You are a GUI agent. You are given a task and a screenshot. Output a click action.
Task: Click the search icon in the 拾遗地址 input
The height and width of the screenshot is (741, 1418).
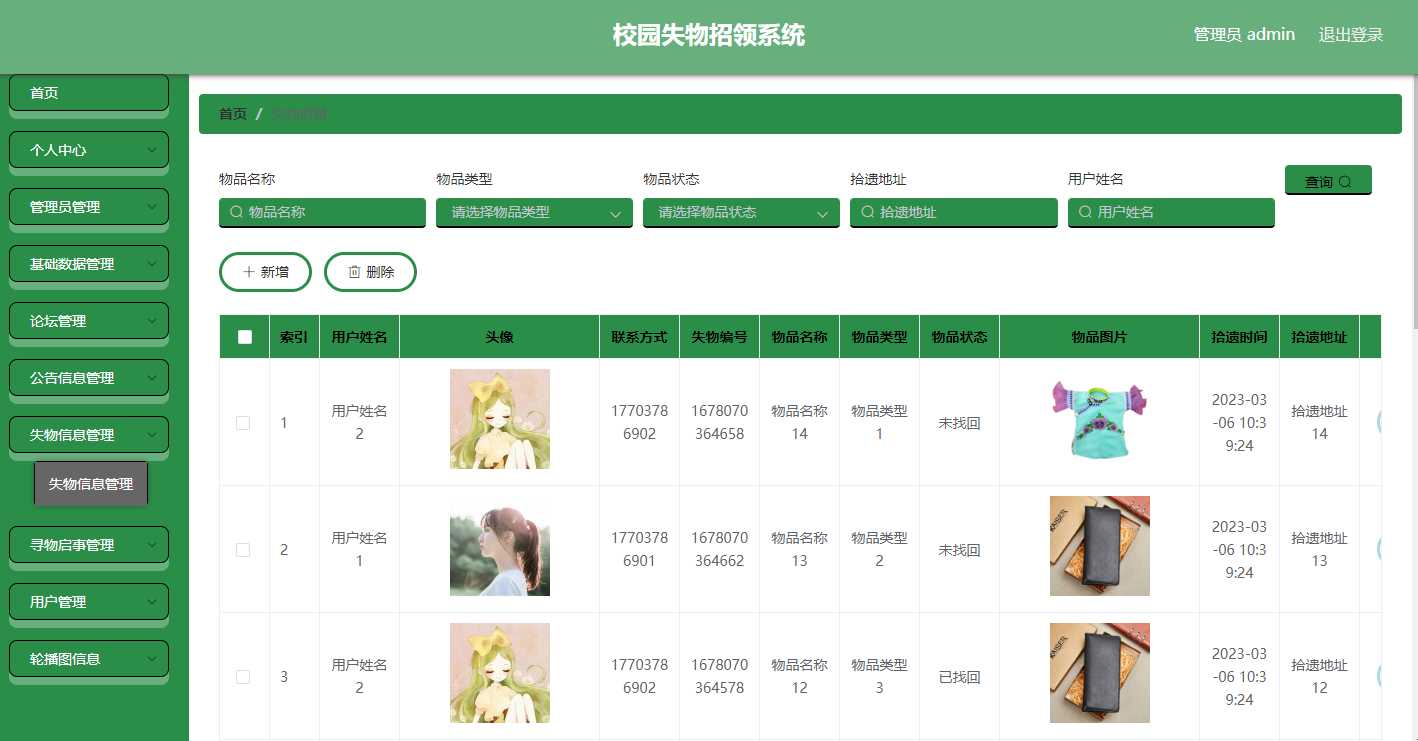(866, 212)
